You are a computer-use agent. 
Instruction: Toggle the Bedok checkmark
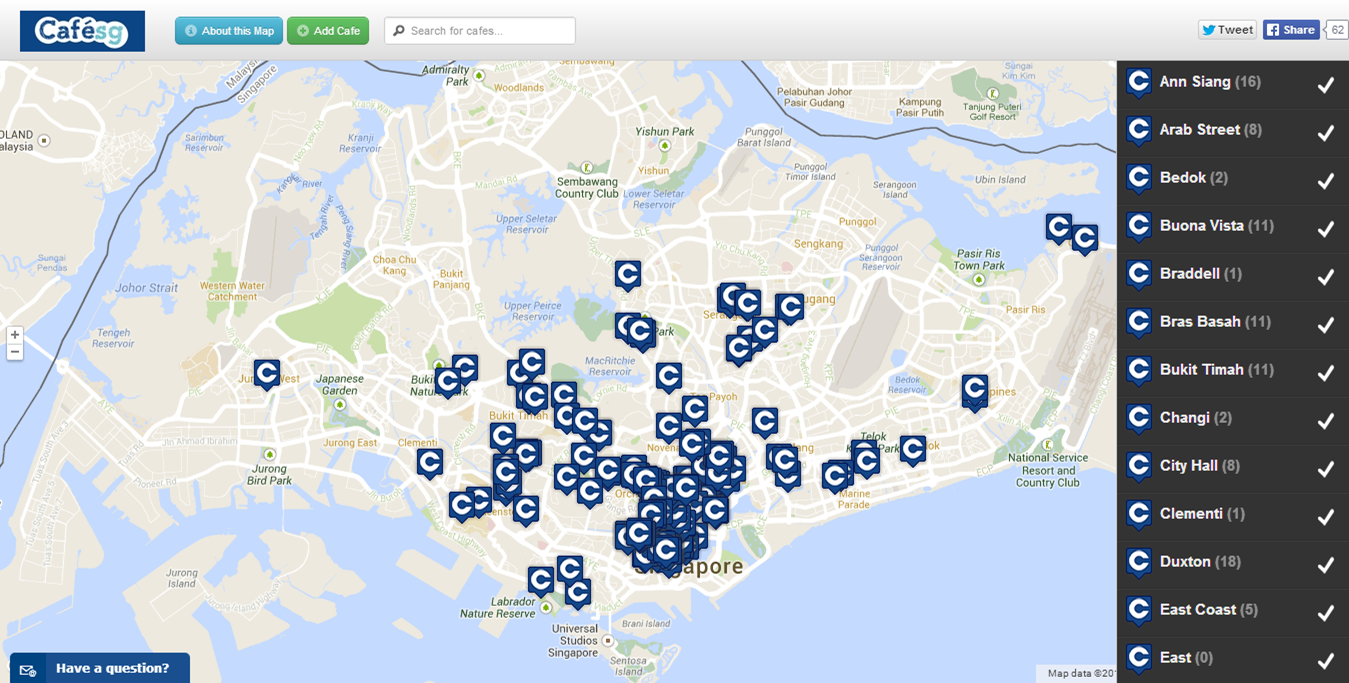[1326, 181]
